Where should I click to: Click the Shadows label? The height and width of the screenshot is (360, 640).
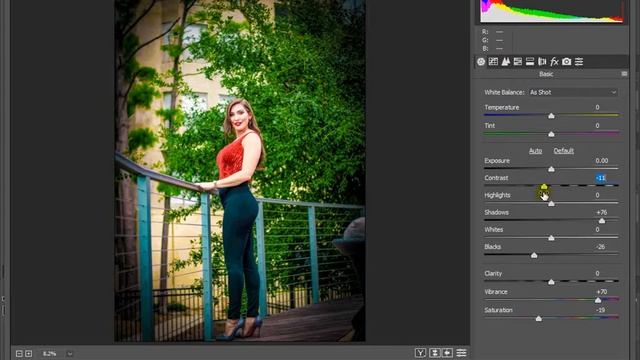(x=496, y=213)
